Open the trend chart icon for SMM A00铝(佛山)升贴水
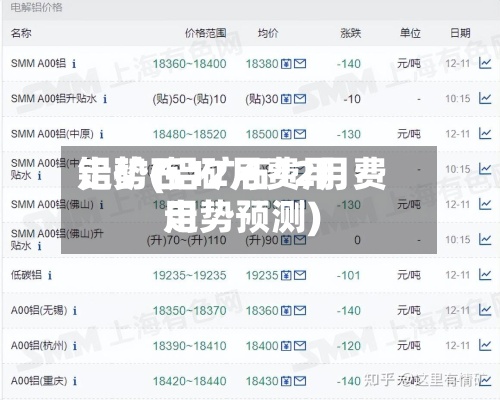Image resolution: width=500 pixels, height=400 pixels. pos(485,240)
